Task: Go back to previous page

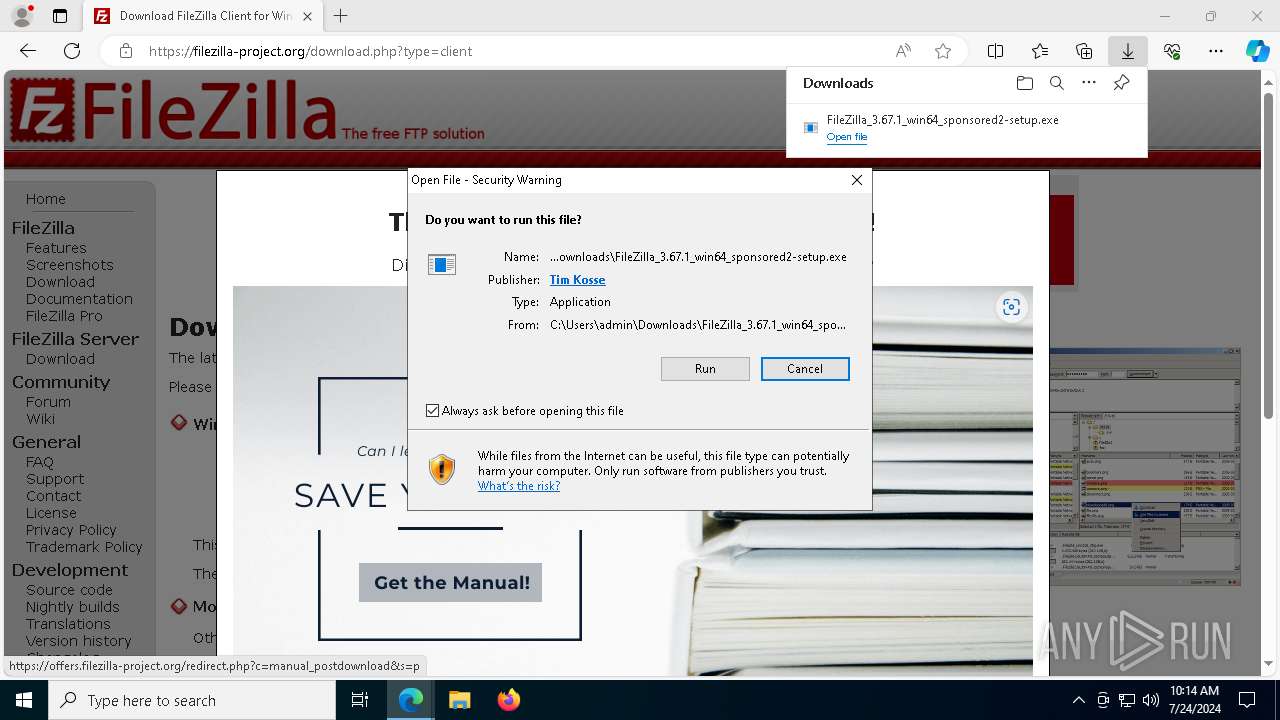Action: pos(28,51)
